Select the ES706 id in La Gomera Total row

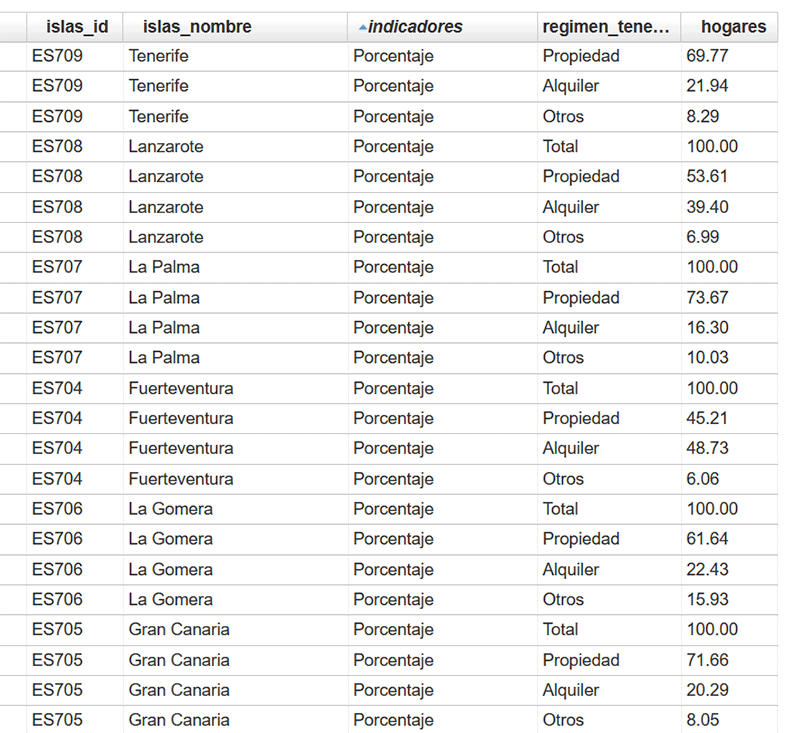57,509
